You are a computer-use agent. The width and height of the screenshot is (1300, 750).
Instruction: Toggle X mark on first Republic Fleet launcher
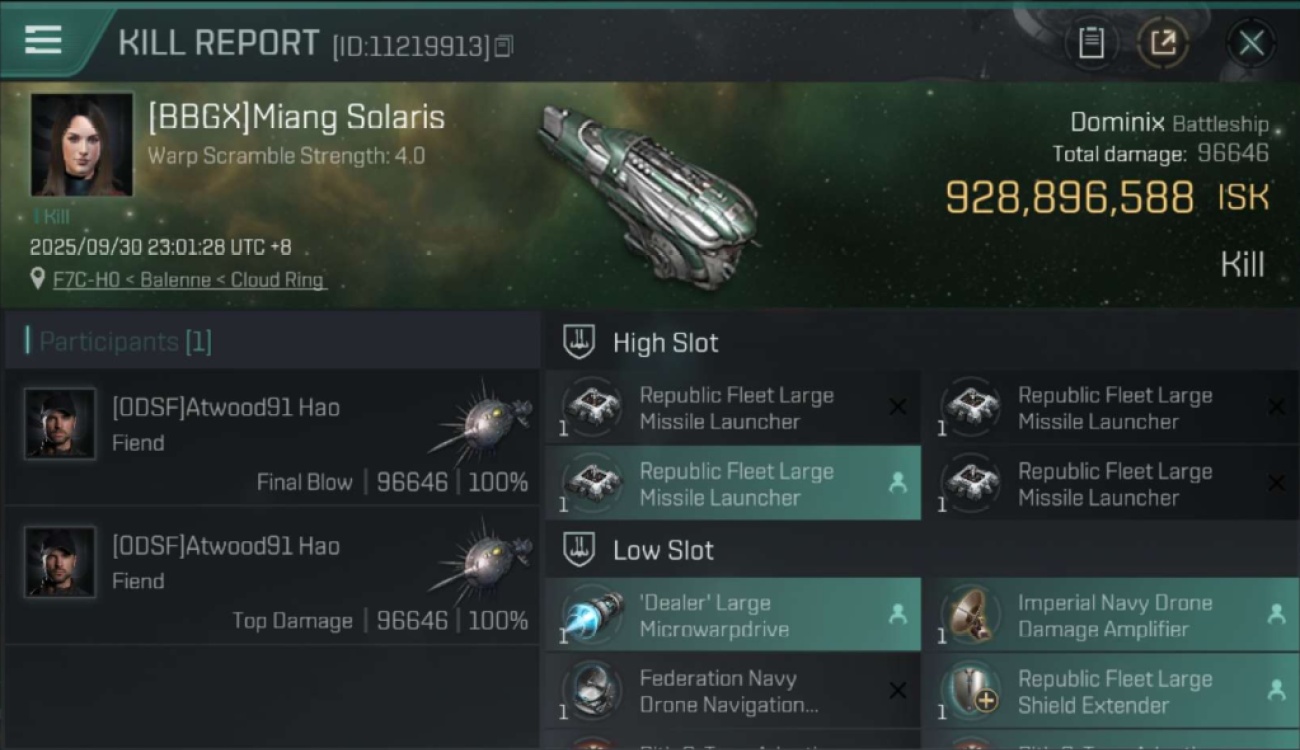tap(898, 407)
